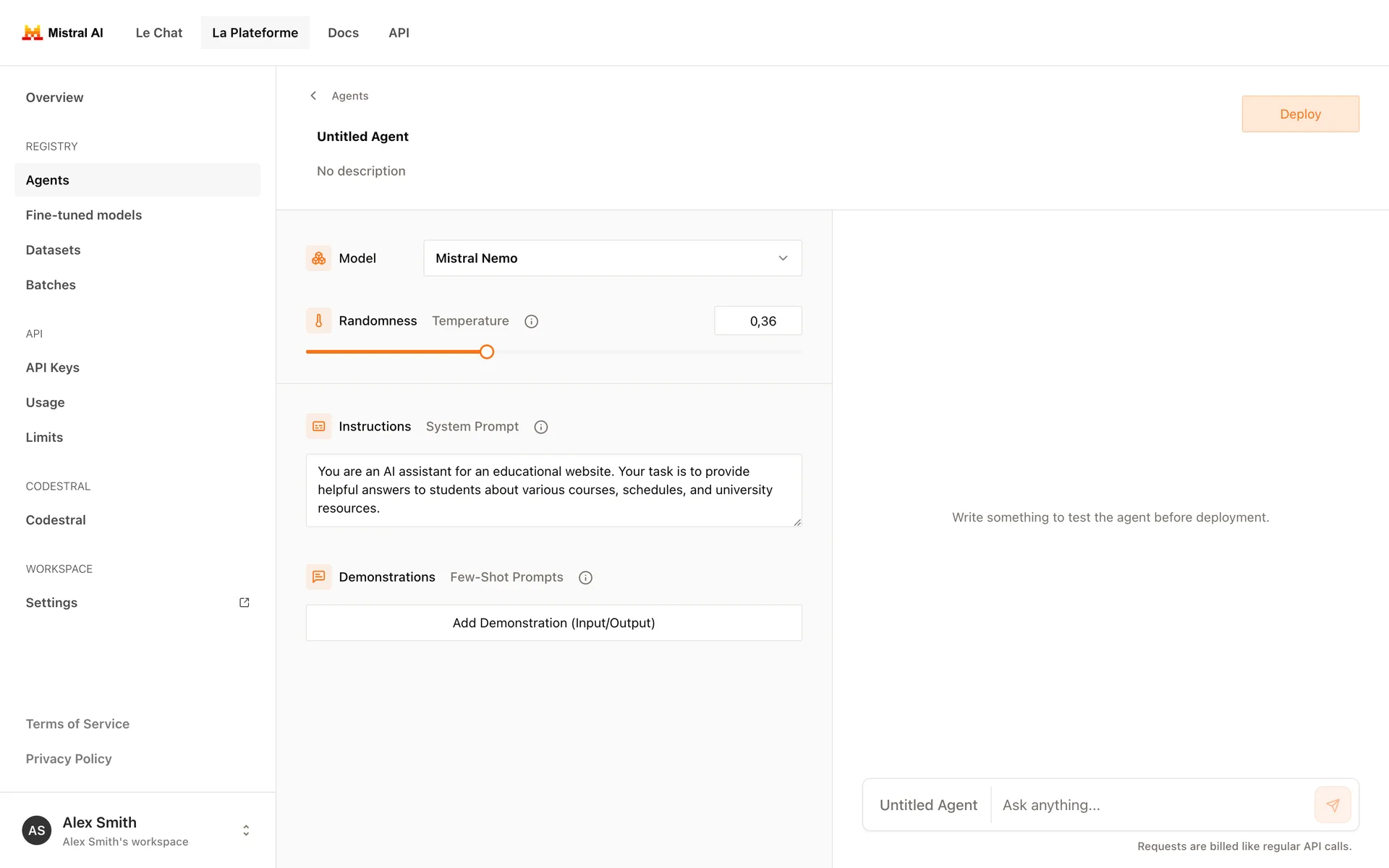Open Fine-tuned models in sidebar
The image size is (1389, 868).
pyautogui.click(x=84, y=215)
